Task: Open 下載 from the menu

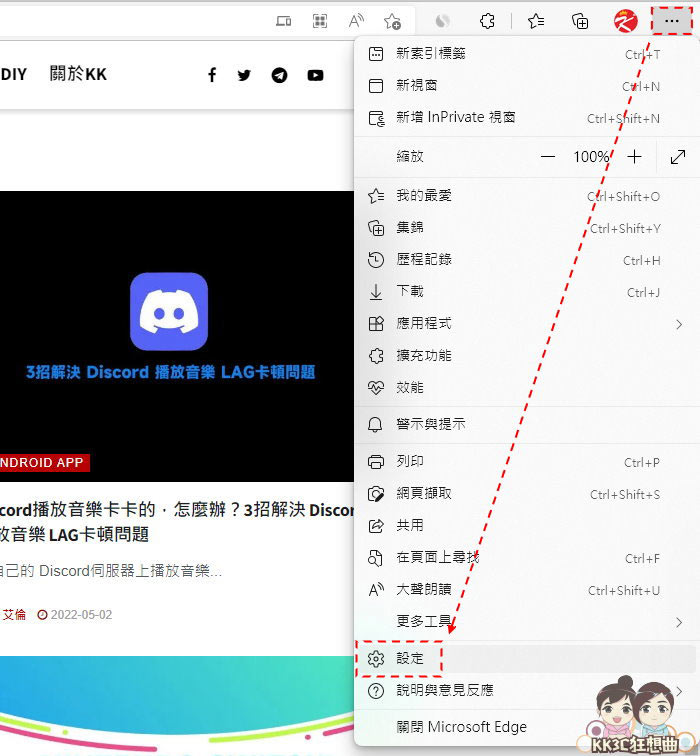Action: pos(526,292)
